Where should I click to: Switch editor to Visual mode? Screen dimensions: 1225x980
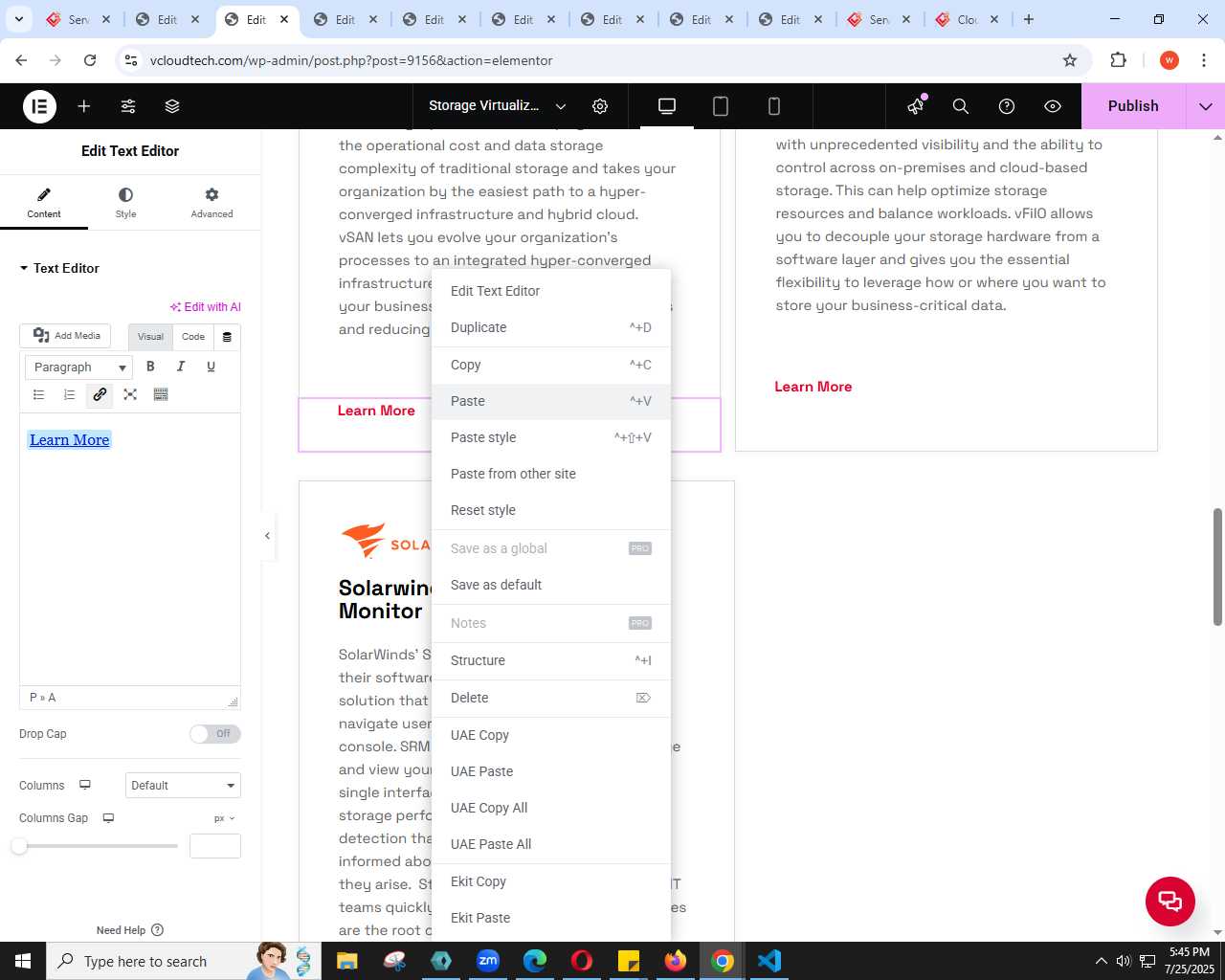click(150, 337)
